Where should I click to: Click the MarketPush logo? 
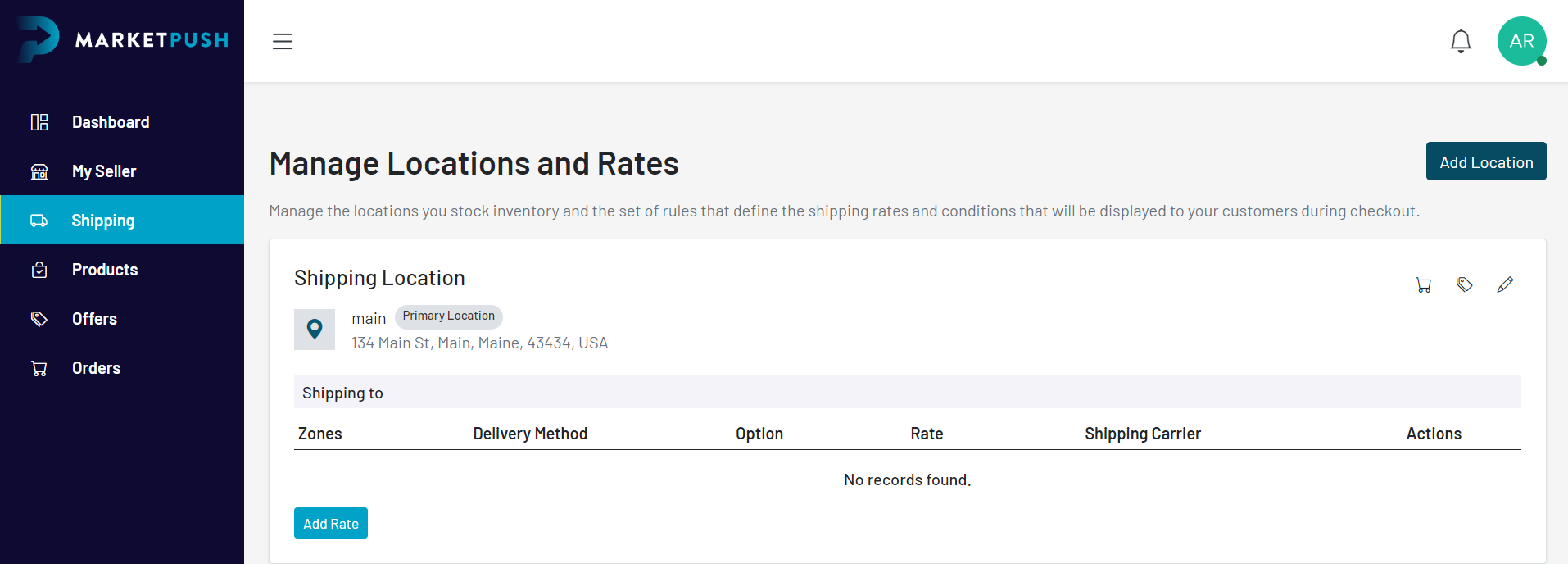(x=123, y=39)
